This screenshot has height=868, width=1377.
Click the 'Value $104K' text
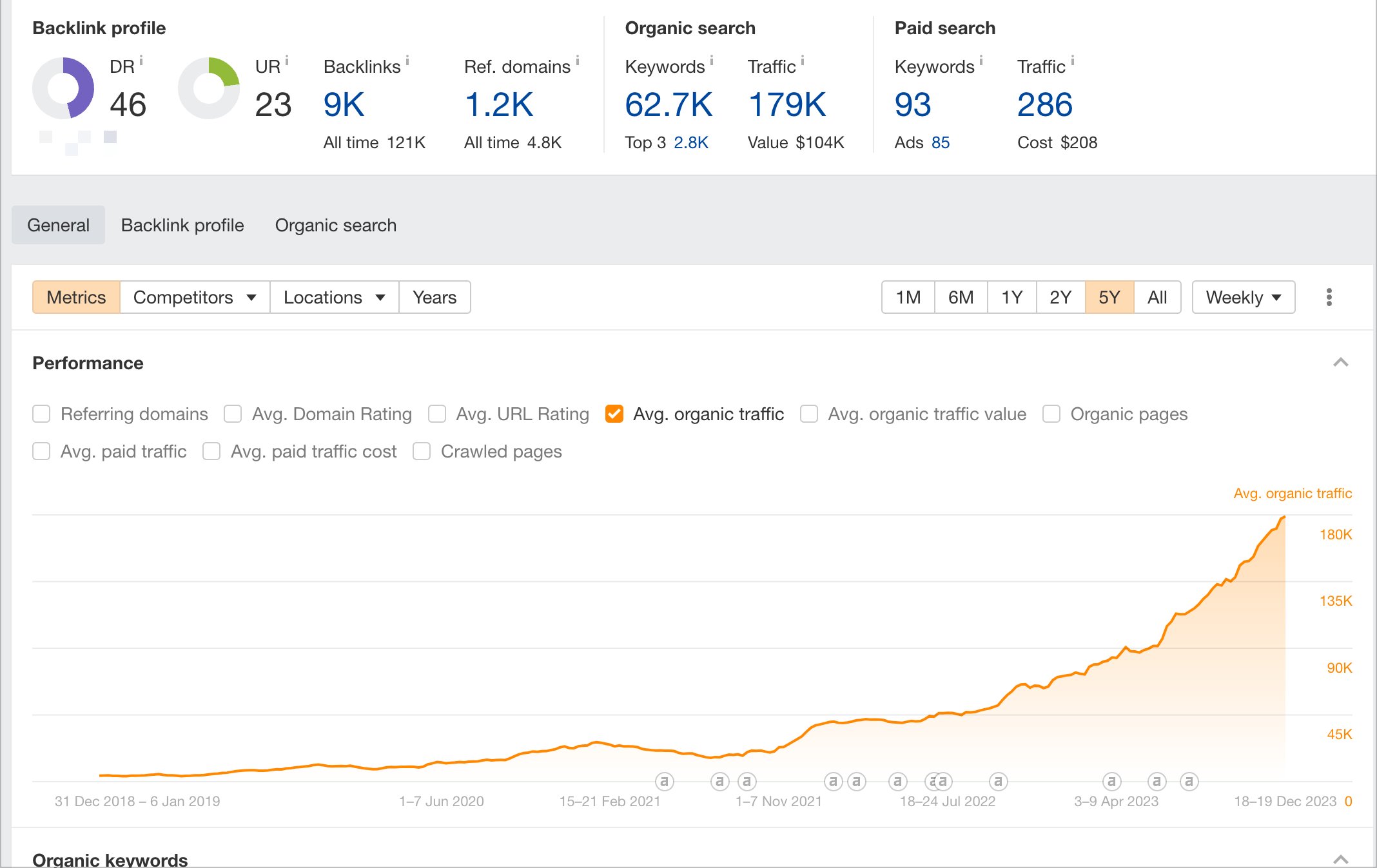[x=796, y=142]
